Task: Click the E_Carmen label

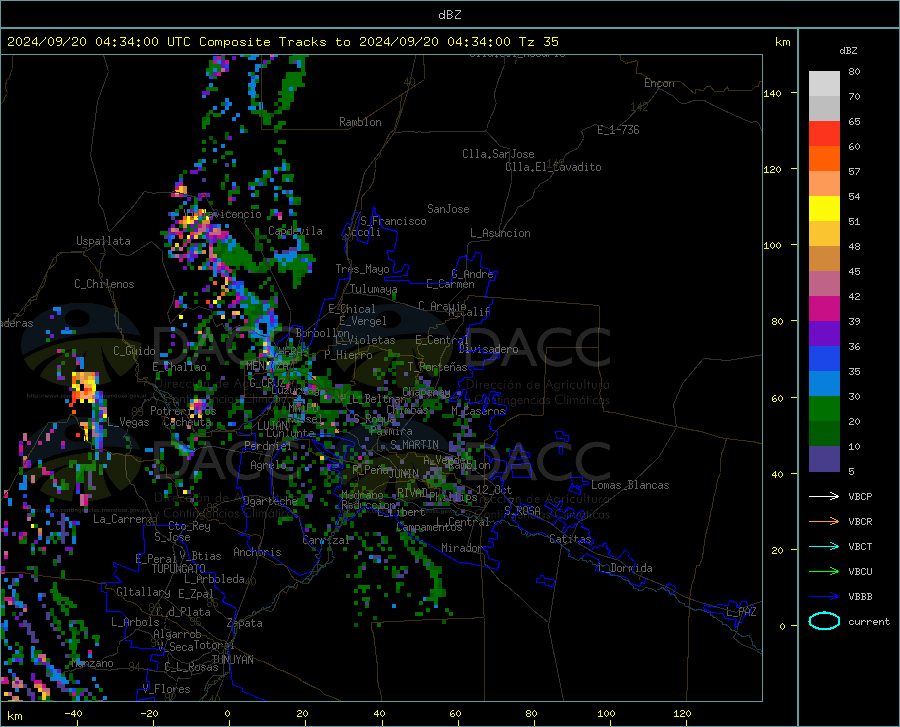Action: (450, 283)
